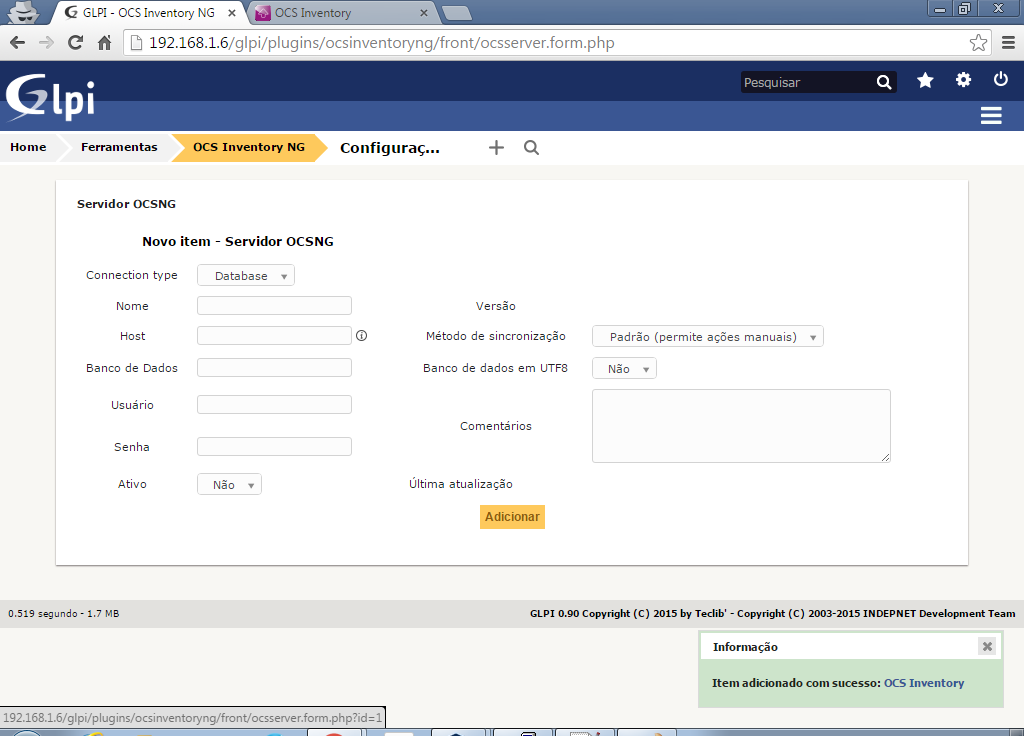Focus the Banco de Dados input field

pos(274,368)
